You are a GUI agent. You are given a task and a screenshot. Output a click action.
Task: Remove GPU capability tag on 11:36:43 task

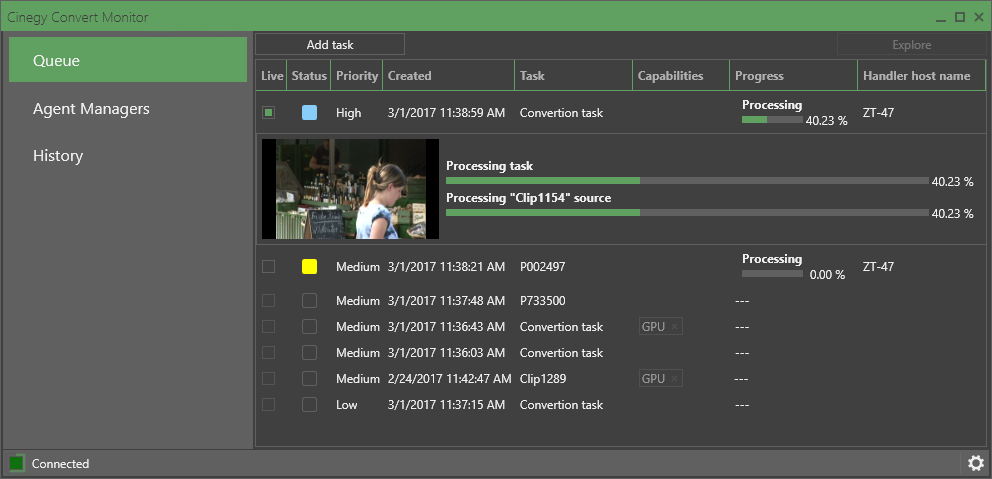[674, 327]
